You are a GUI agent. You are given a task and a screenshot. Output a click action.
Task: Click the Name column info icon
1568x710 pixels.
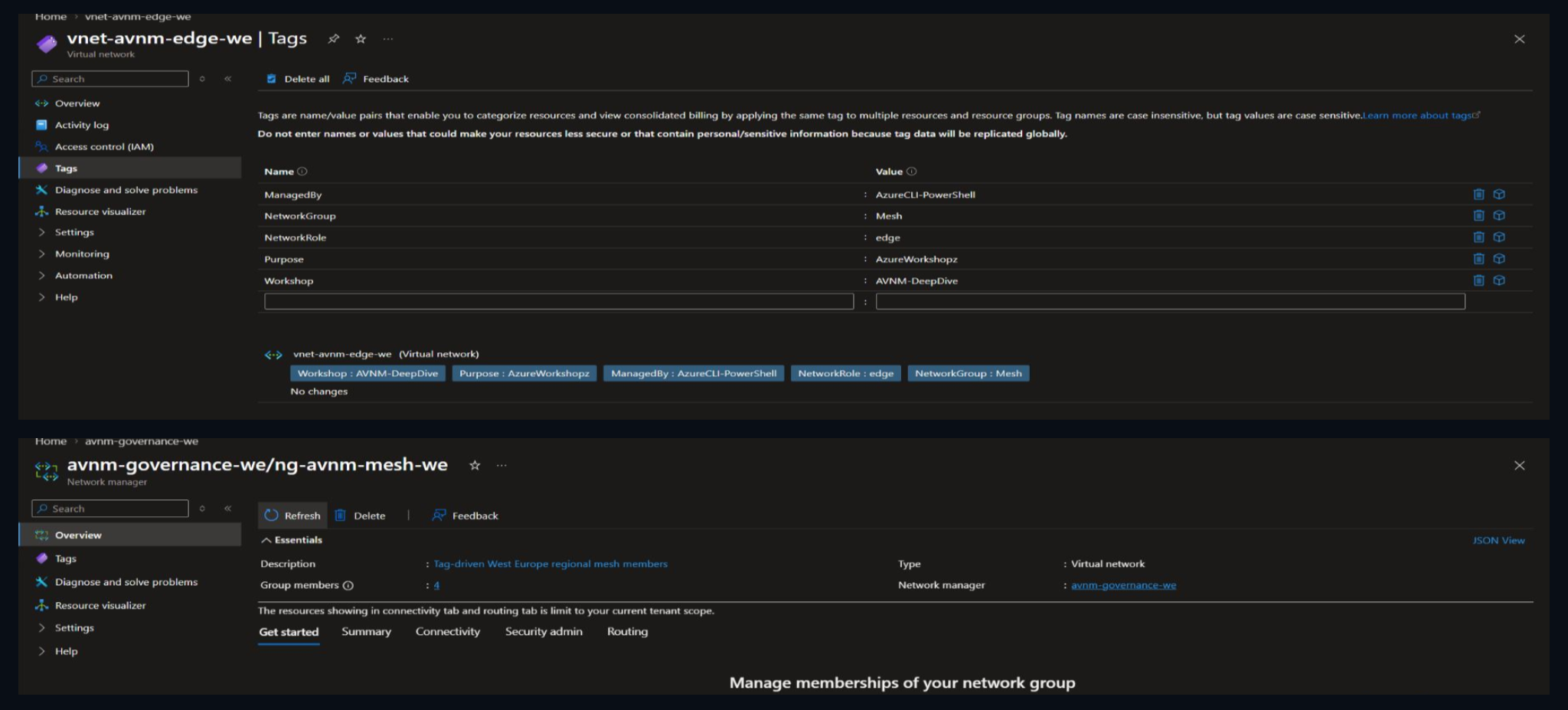coord(302,172)
